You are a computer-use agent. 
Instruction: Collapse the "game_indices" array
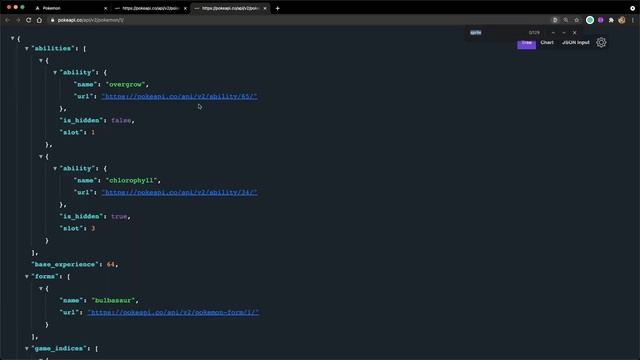coord(27,348)
